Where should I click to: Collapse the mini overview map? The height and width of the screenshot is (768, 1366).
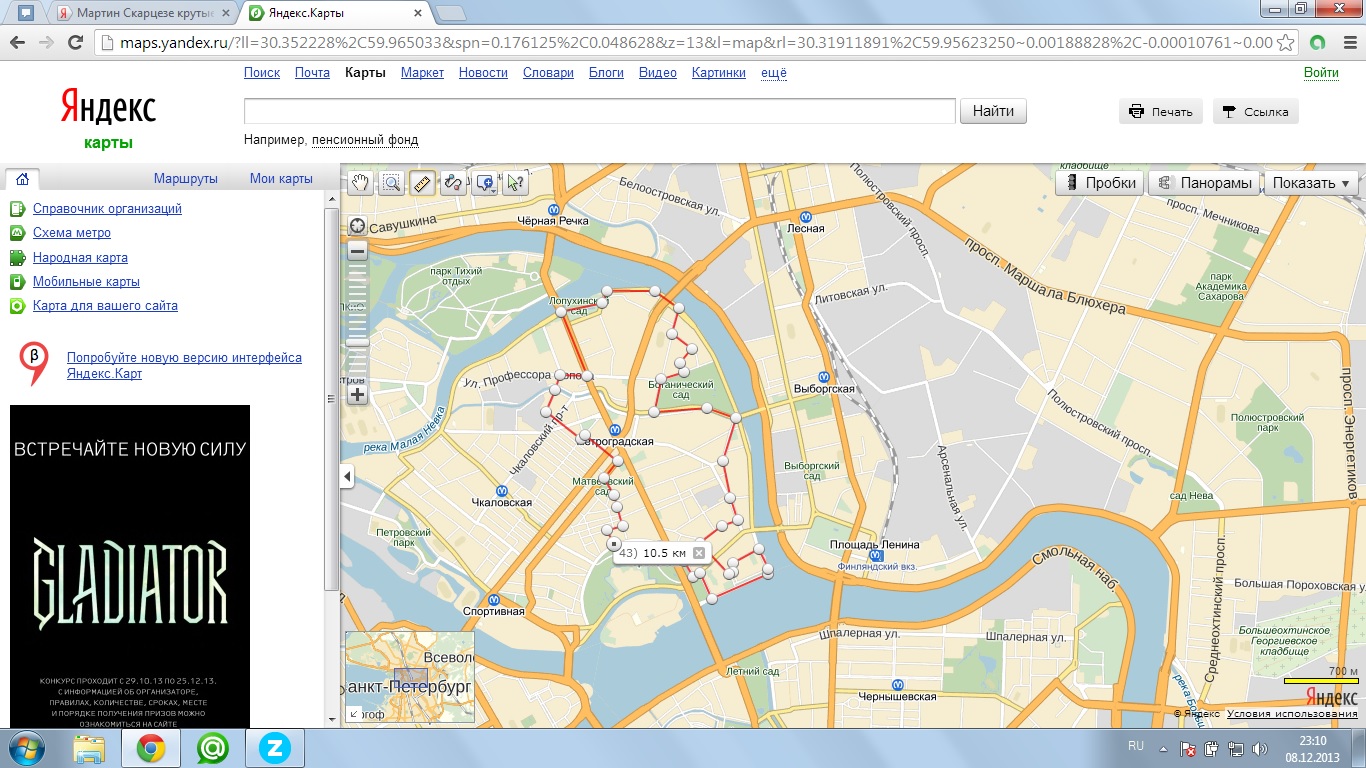click(x=353, y=714)
